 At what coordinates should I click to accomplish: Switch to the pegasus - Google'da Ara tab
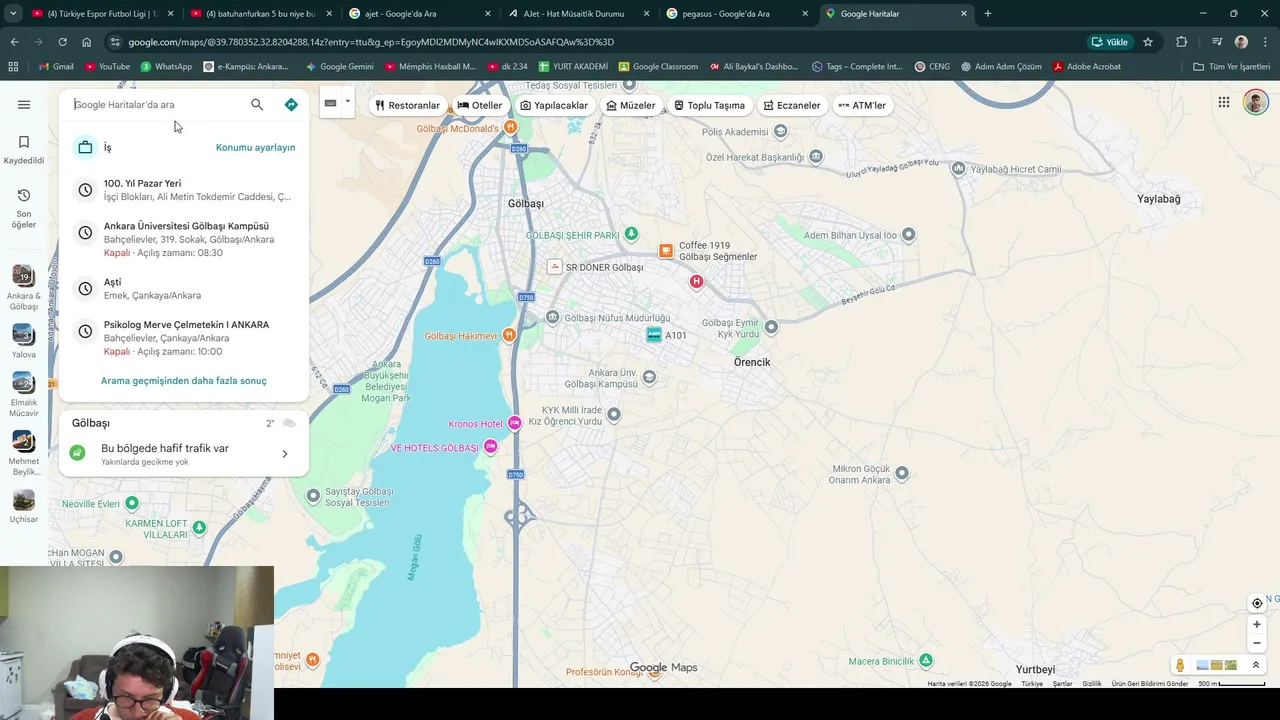737,14
